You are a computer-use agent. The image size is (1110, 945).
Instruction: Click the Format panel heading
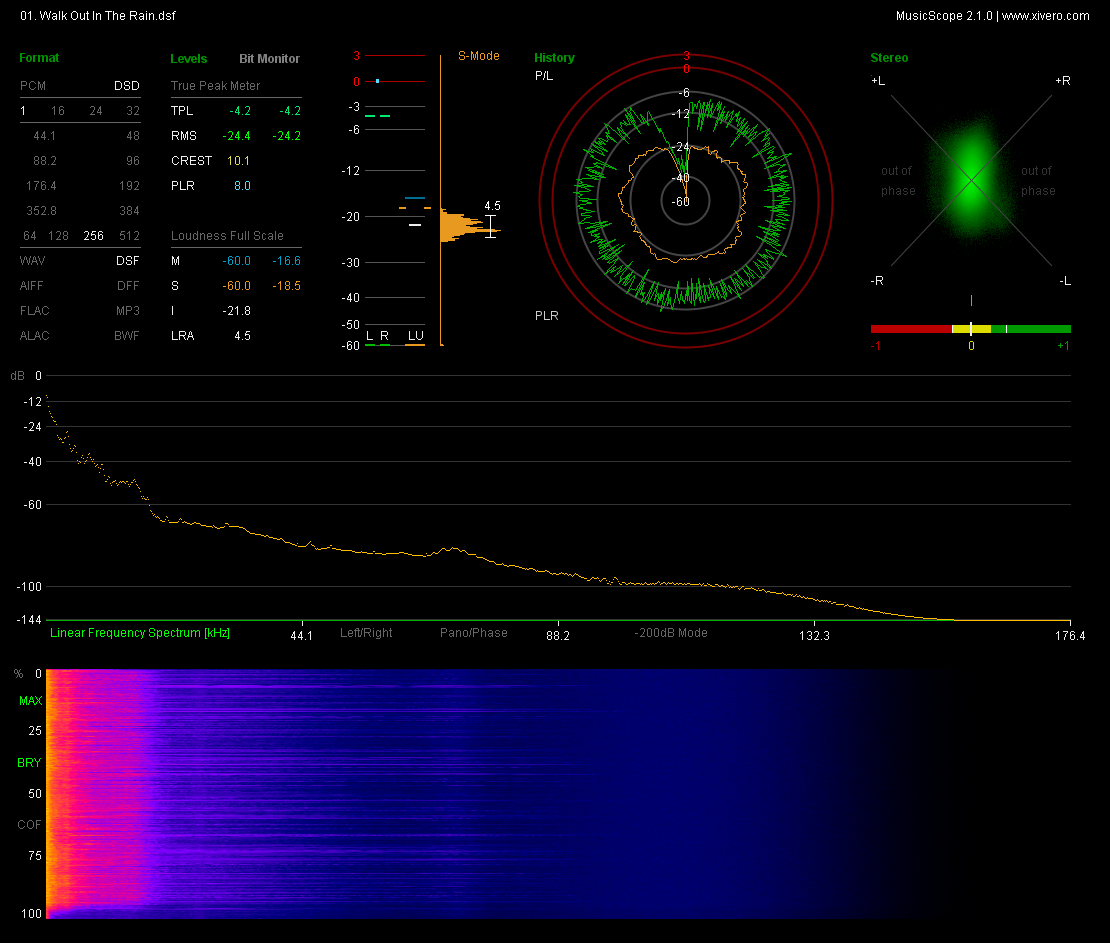tap(39, 58)
